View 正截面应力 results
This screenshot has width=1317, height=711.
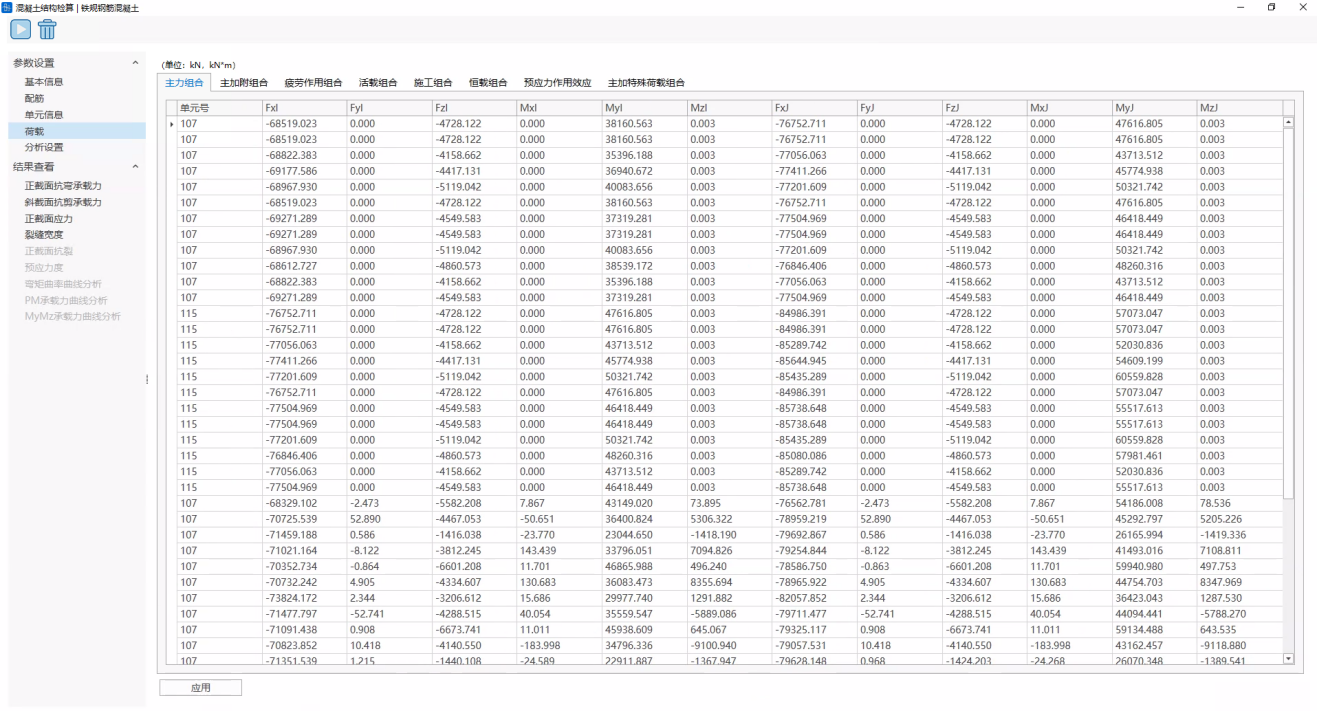tap(49, 218)
